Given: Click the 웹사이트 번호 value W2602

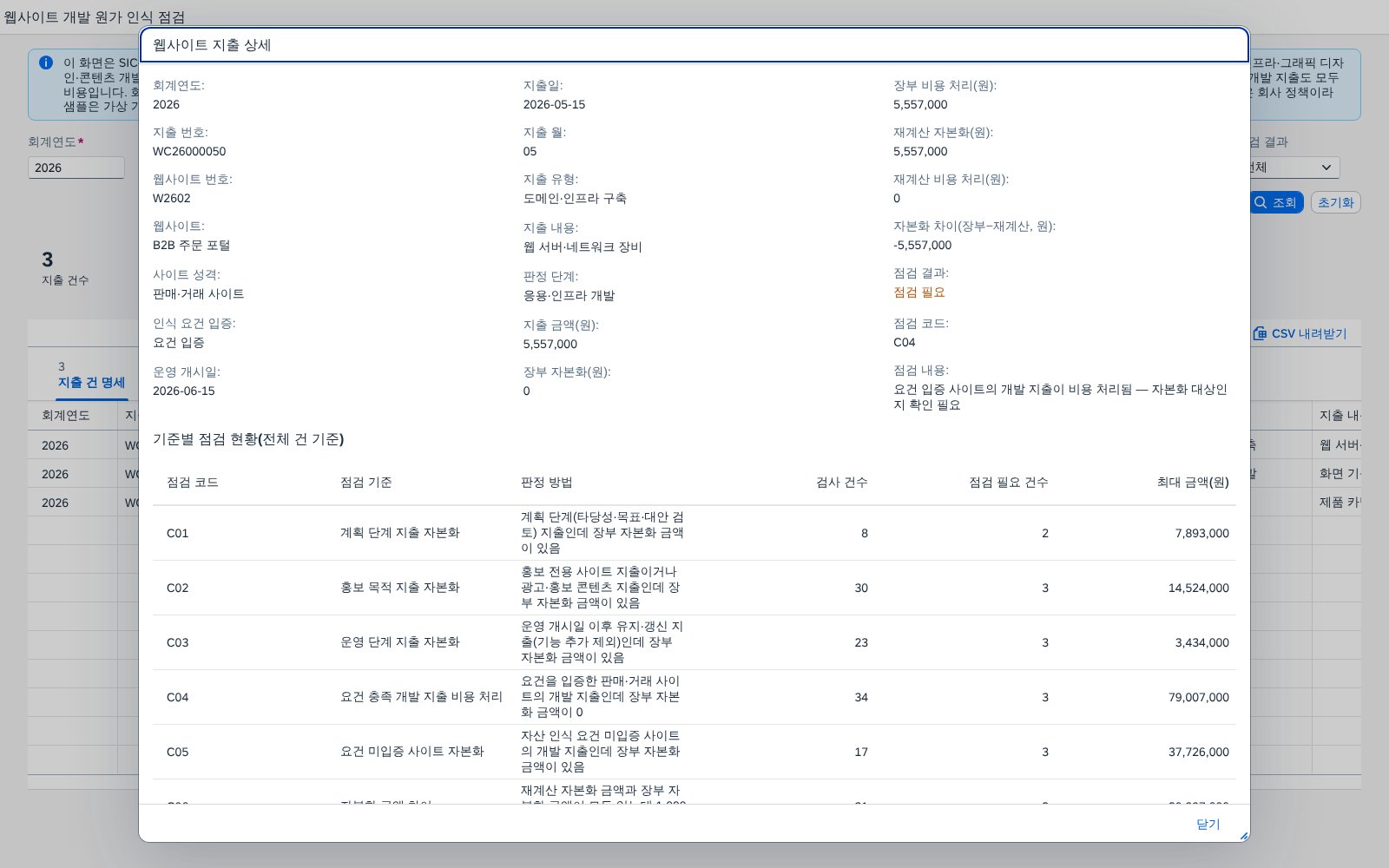Looking at the screenshot, I should [172, 198].
